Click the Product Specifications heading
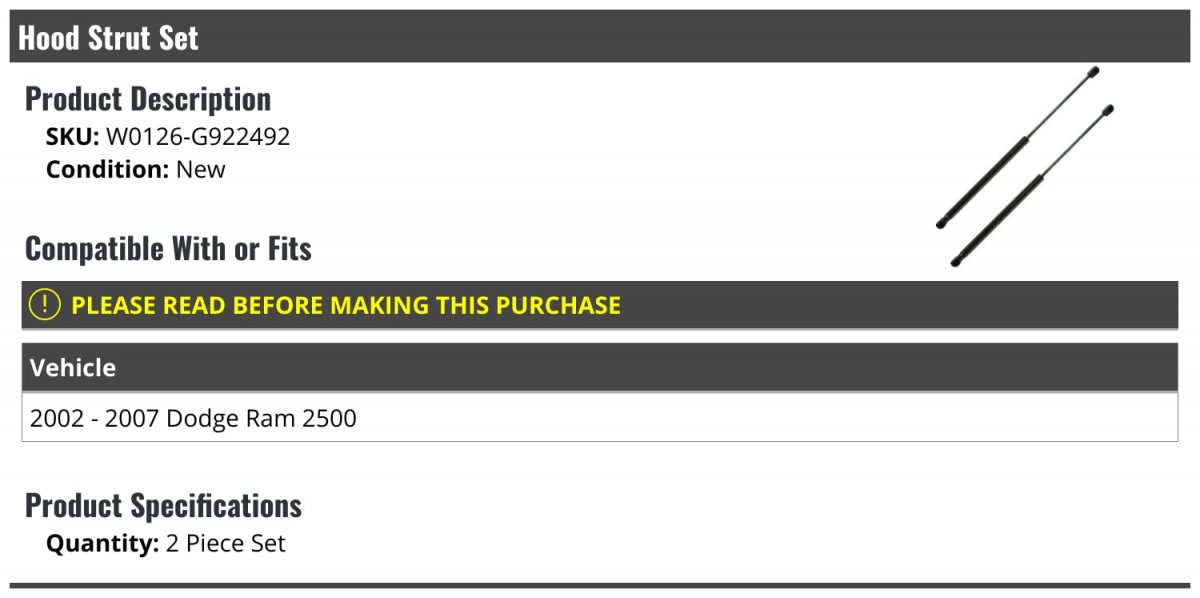This screenshot has width=1200, height=598. (163, 506)
